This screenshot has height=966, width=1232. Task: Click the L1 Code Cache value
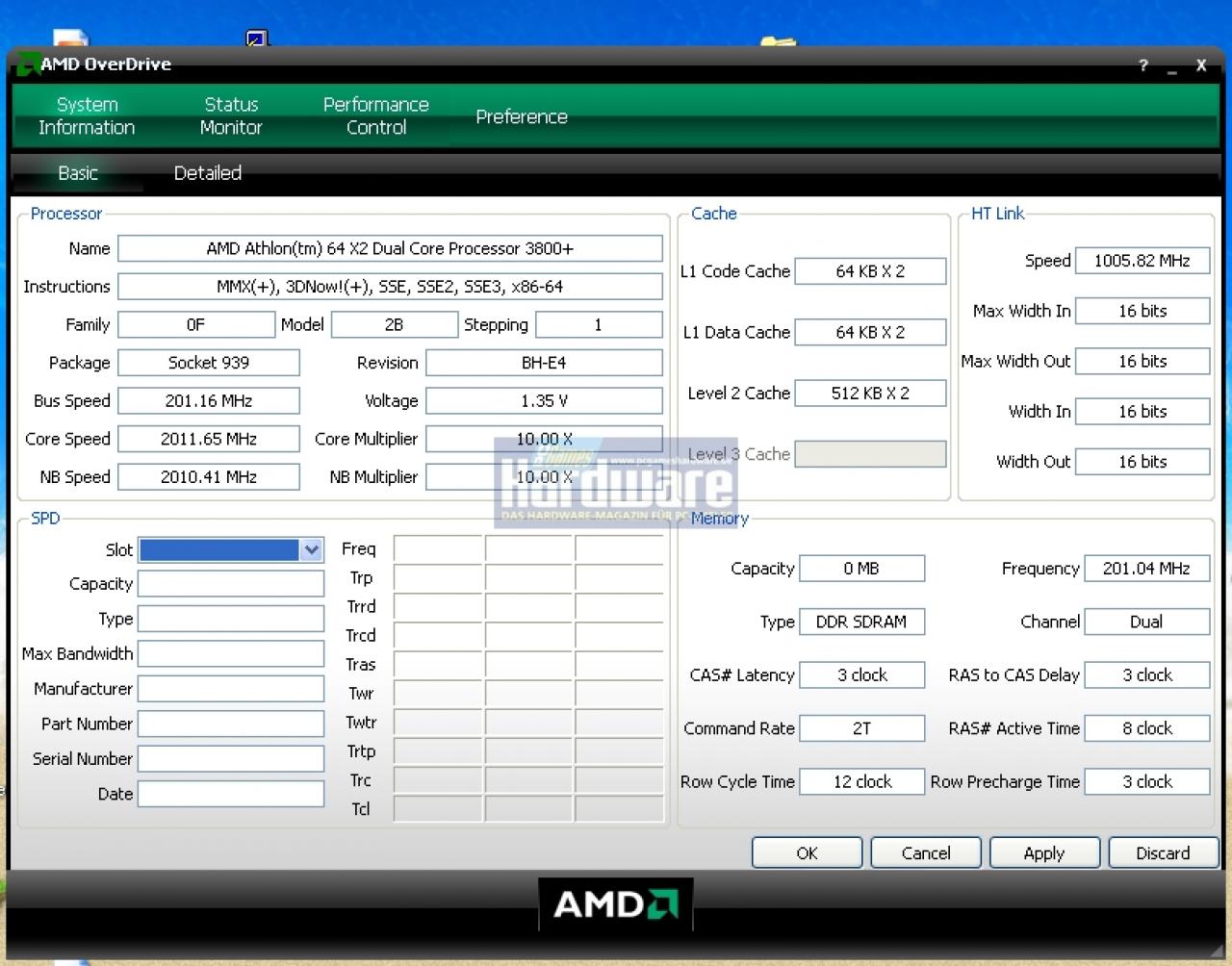coord(870,271)
